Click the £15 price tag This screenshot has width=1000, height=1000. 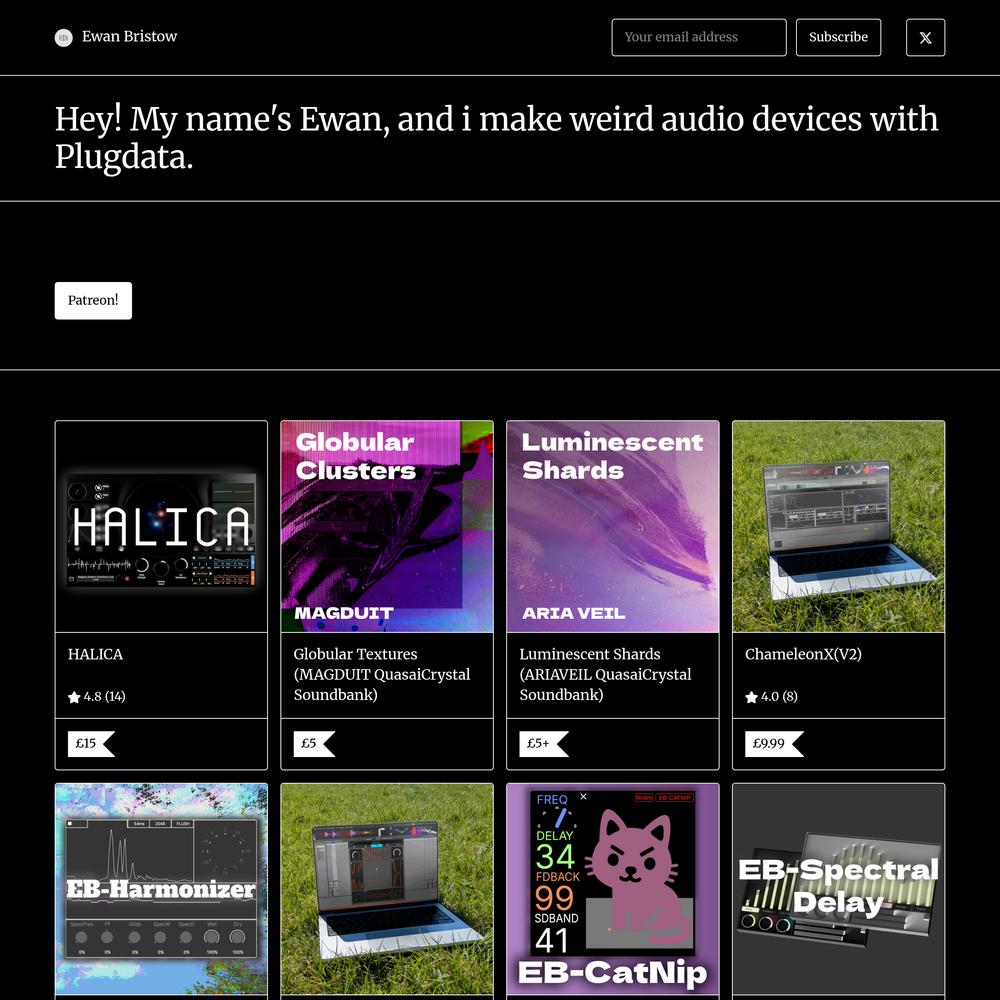90,744
